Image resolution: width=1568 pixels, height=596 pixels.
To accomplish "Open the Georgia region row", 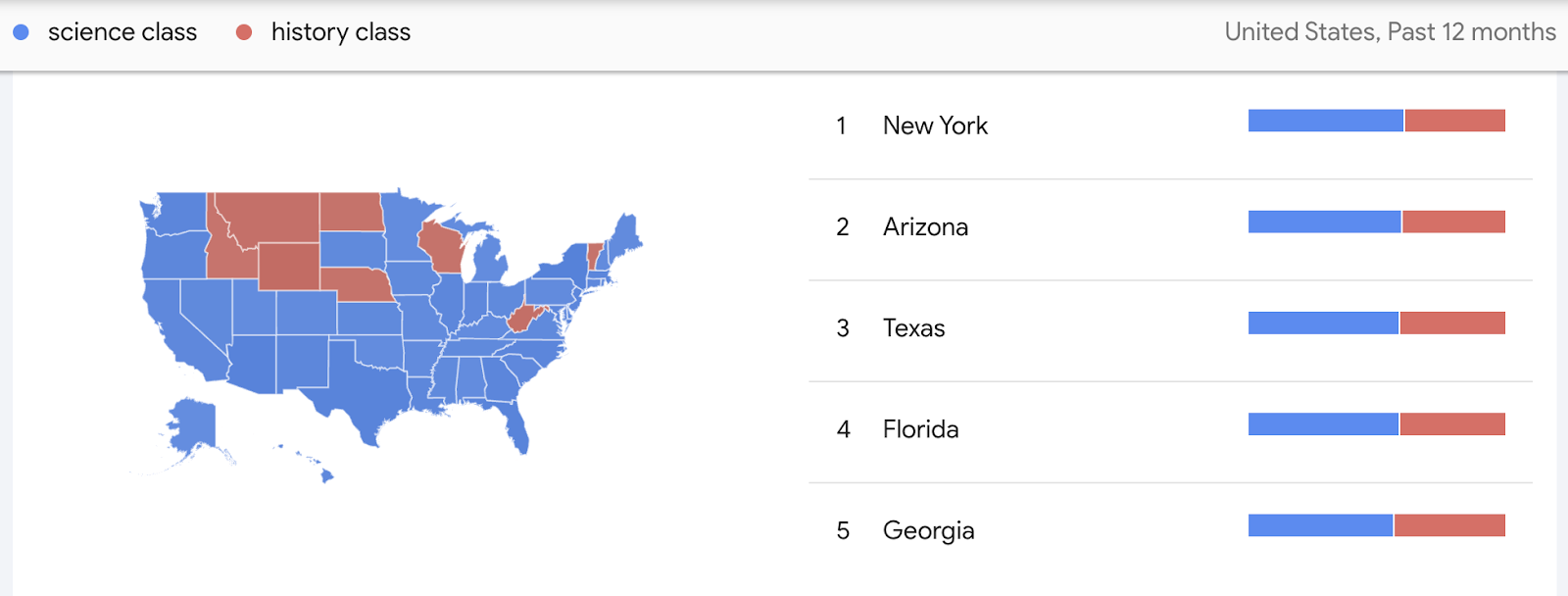I will (1170, 530).
